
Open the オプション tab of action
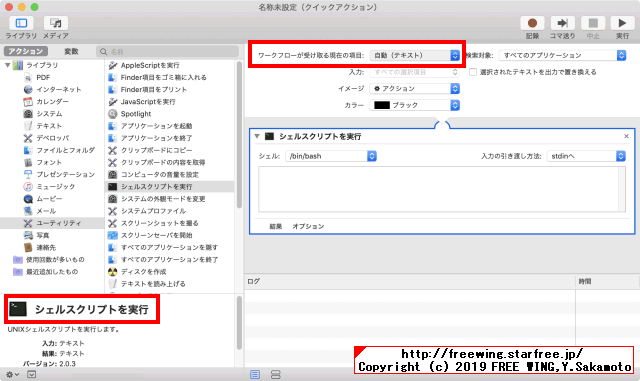click(x=308, y=226)
